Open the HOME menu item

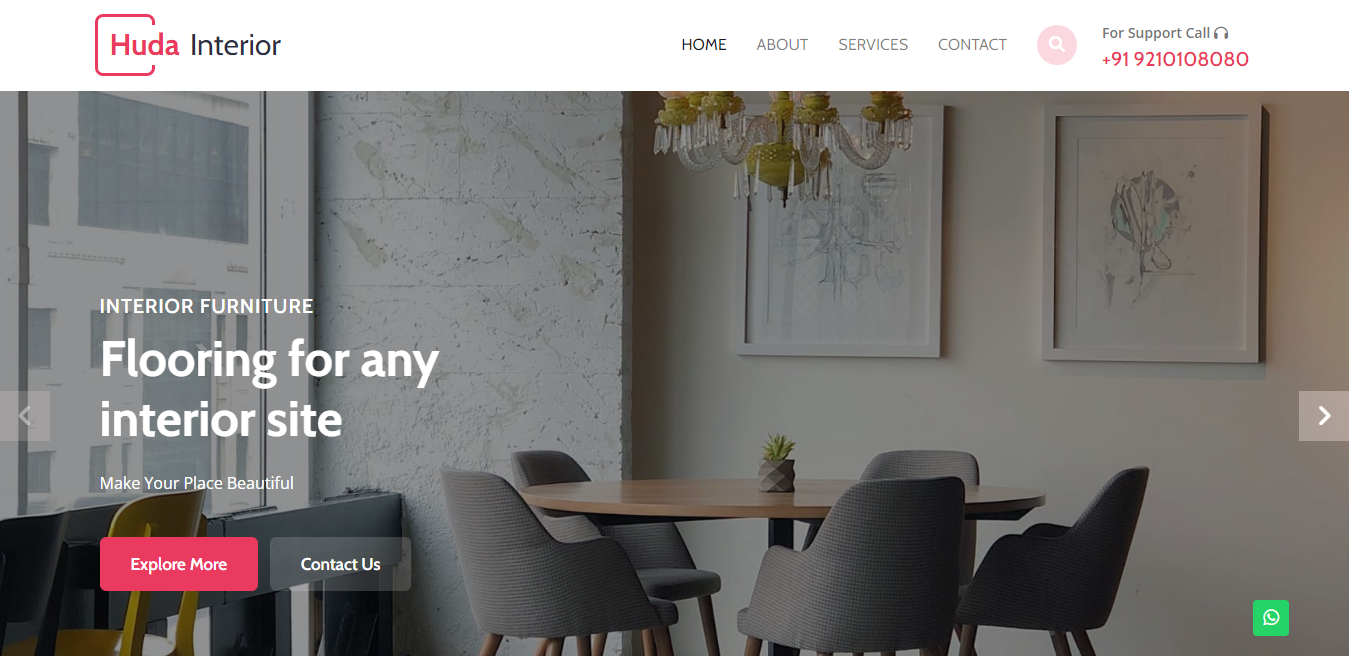tap(704, 45)
